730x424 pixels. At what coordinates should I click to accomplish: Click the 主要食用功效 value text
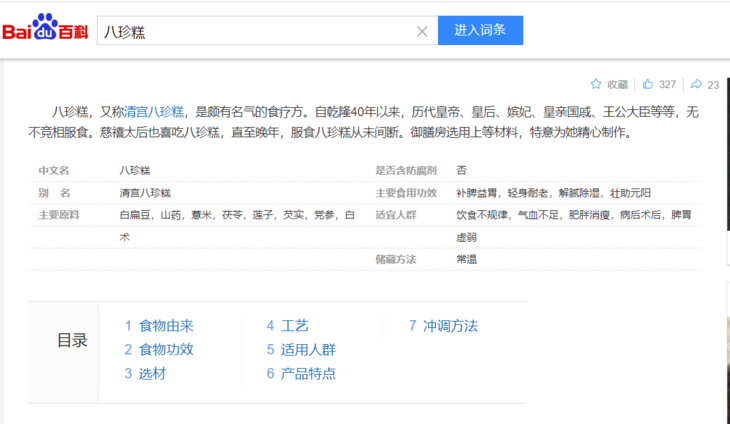pos(553,193)
